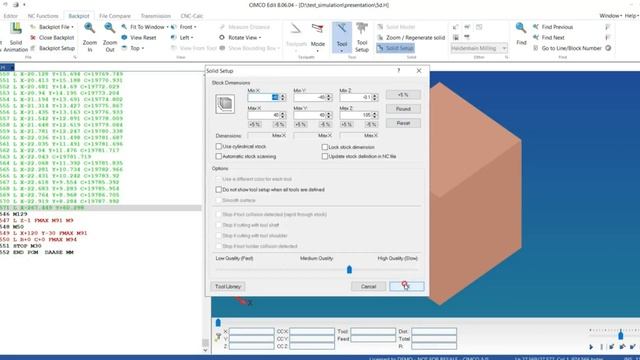Open Backplot Setup from the ribbon
The height and width of the screenshot is (360, 640).
pos(52,48)
